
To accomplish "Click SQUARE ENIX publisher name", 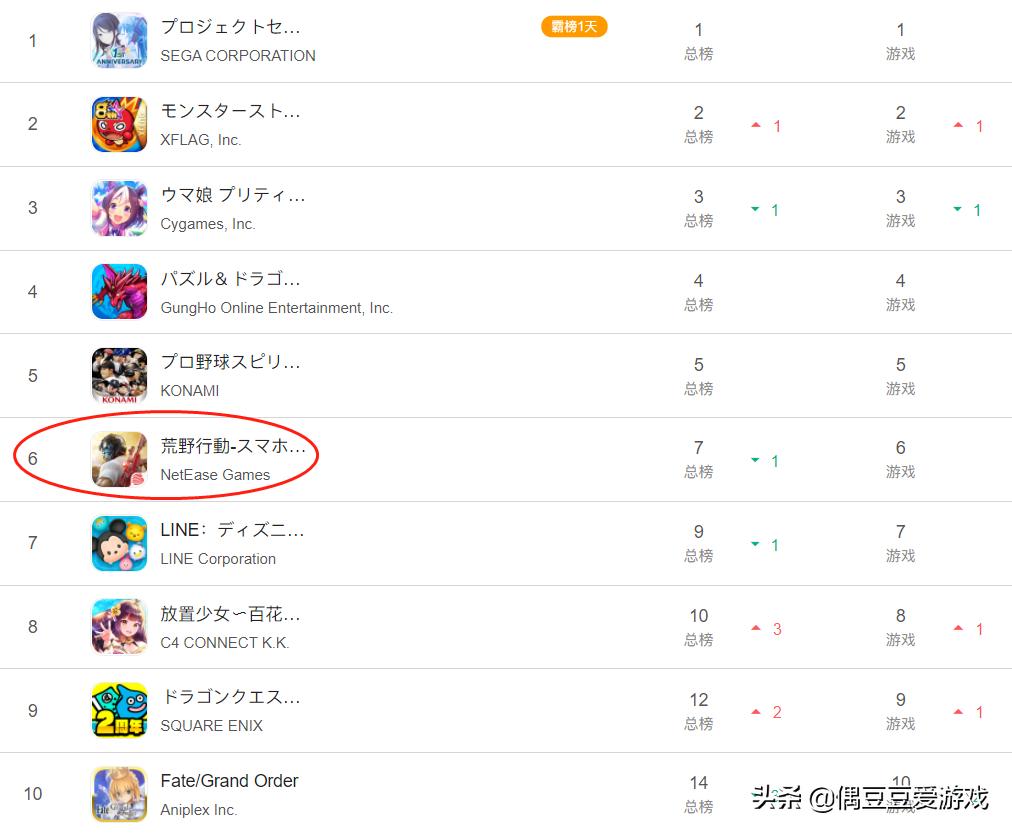I will click(x=211, y=726).
